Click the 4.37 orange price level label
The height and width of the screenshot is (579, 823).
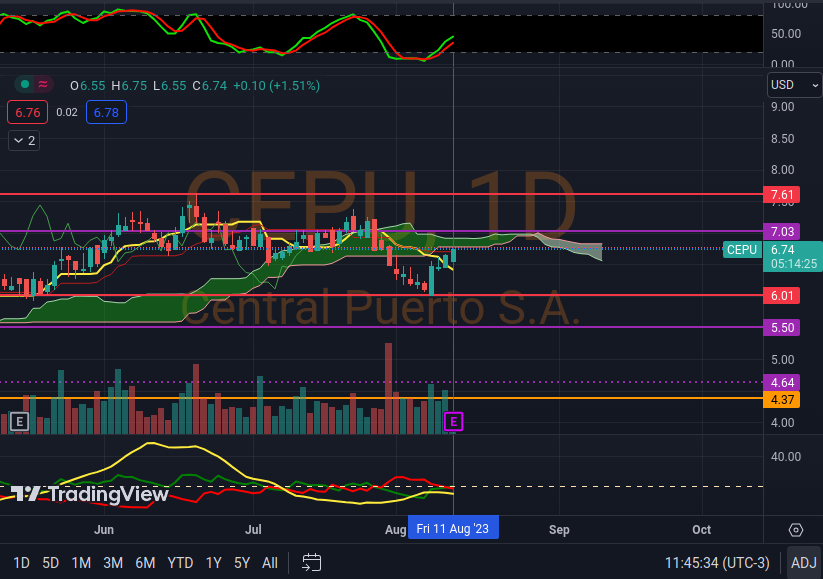point(782,399)
